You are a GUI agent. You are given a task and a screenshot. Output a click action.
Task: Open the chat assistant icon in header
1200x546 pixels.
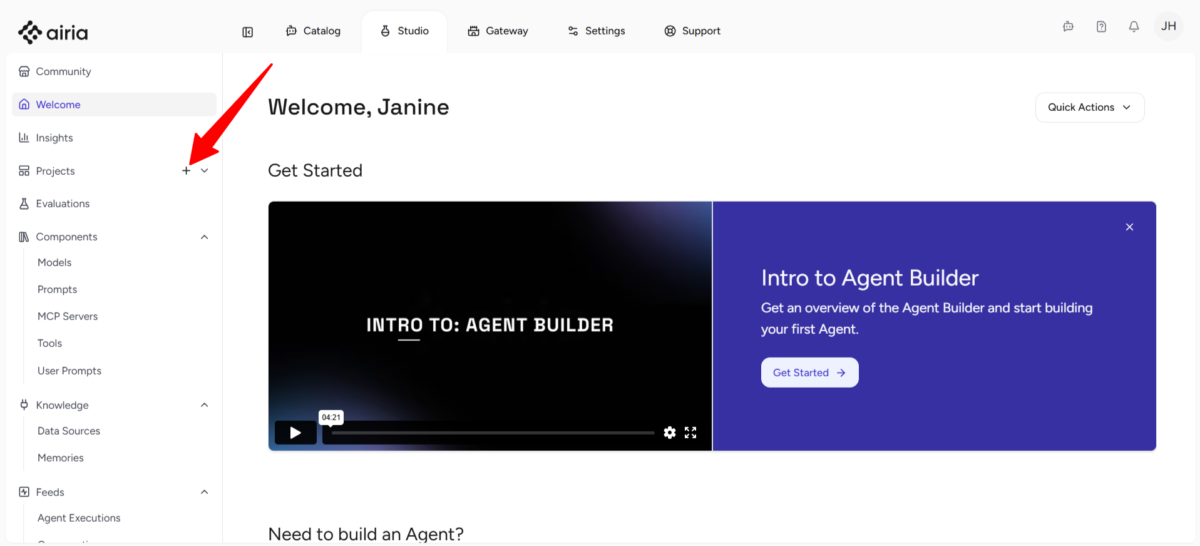[x=1068, y=27]
